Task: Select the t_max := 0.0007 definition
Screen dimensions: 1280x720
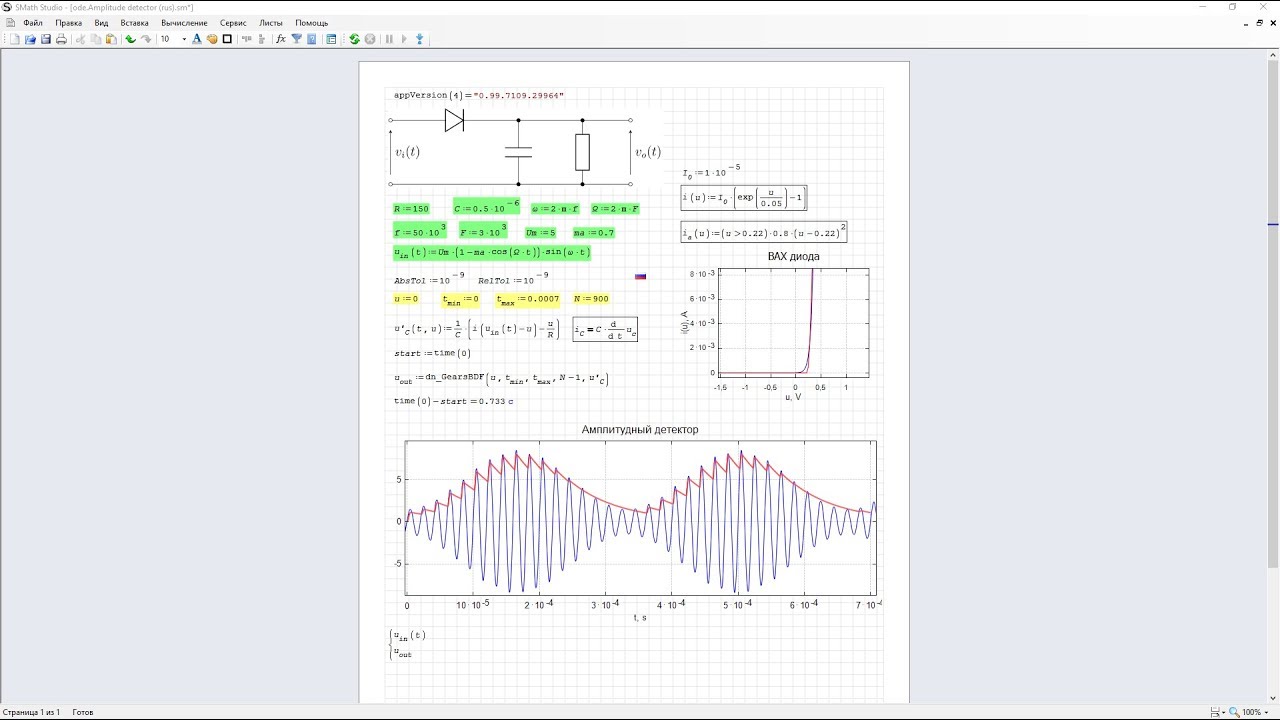Action: [528, 299]
